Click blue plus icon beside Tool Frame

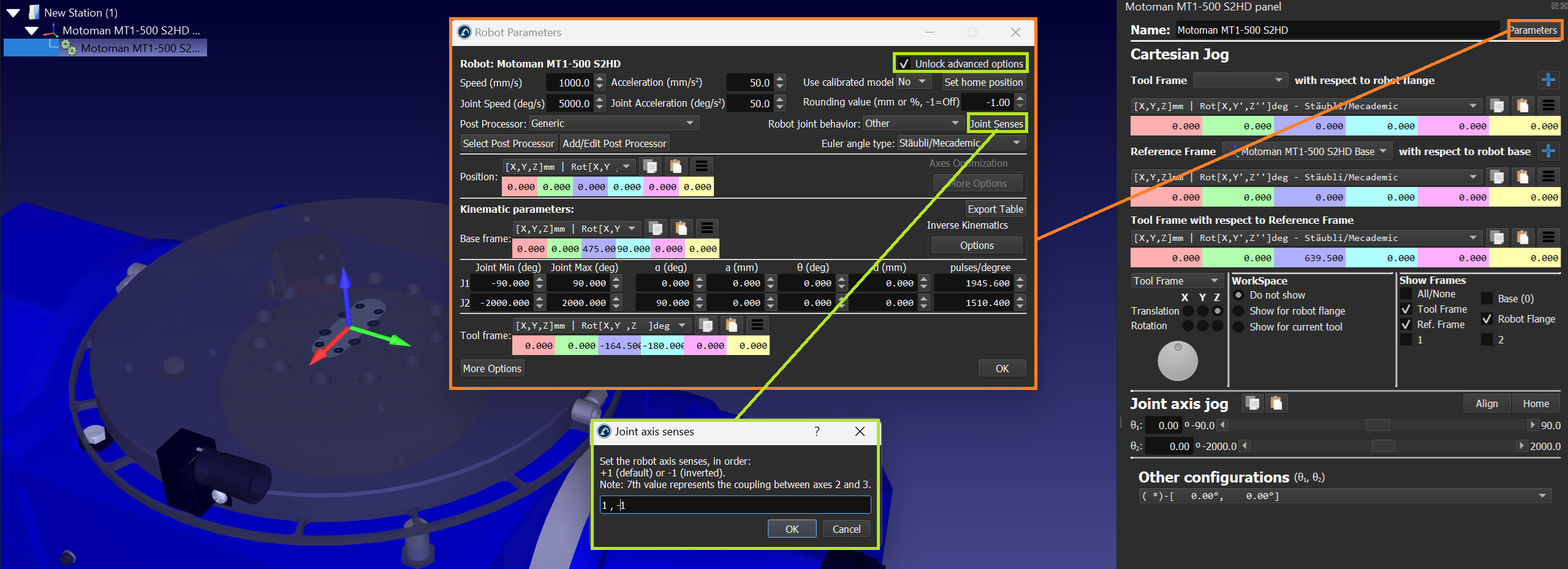pyautogui.click(x=1548, y=80)
